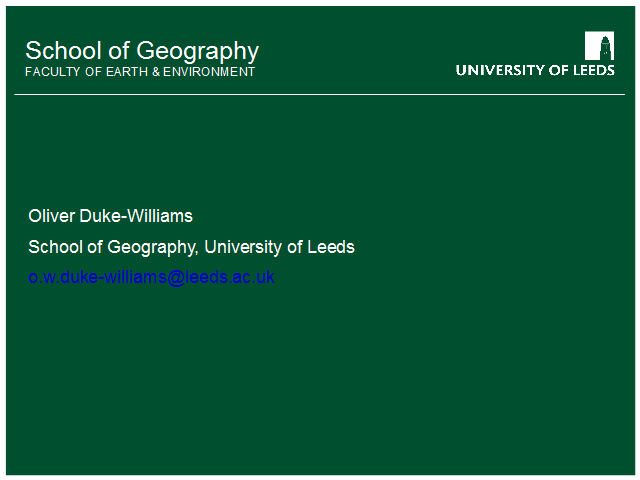
Task: Click the white square behind the tower logo
Action: [600, 46]
